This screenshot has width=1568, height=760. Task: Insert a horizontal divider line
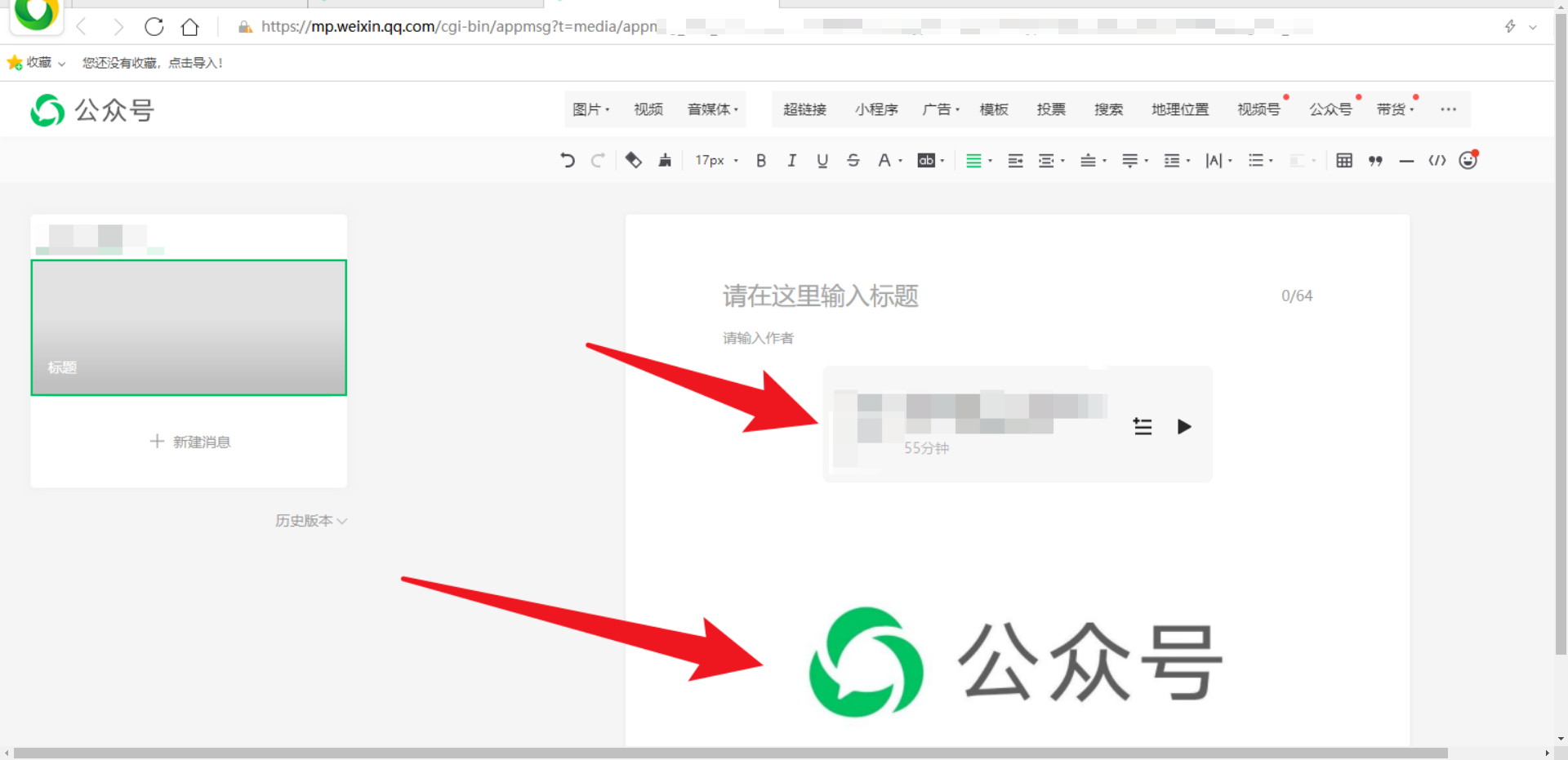pos(1406,162)
